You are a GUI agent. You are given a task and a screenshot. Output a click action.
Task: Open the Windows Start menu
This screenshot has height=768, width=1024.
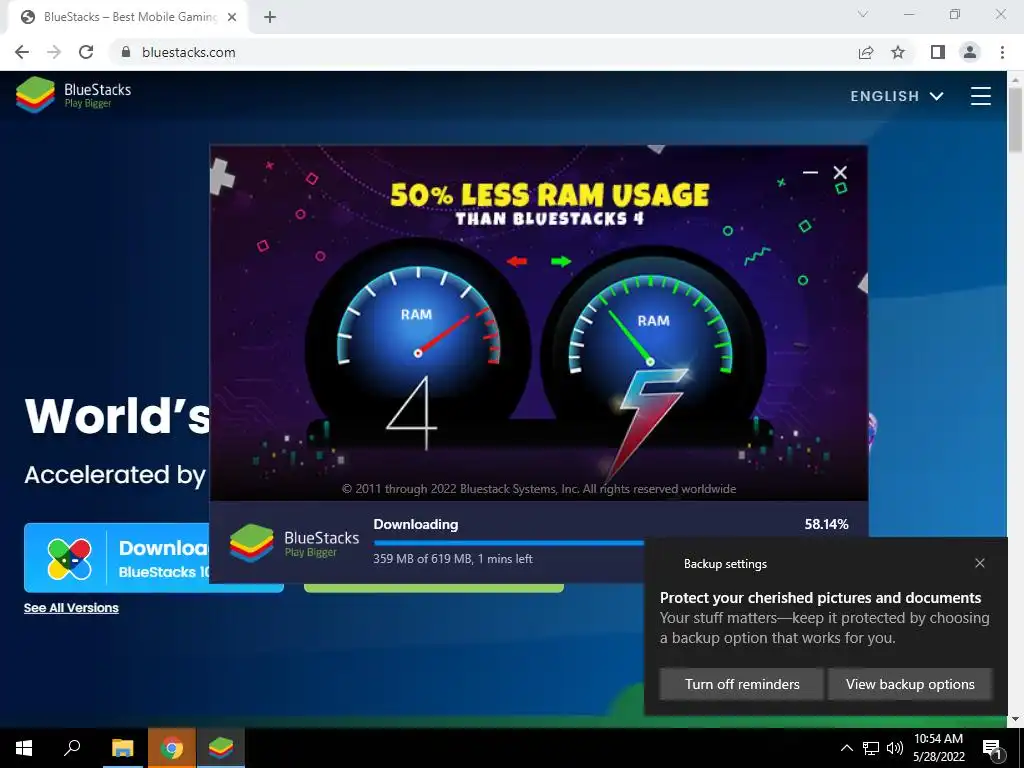pos(24,748)
